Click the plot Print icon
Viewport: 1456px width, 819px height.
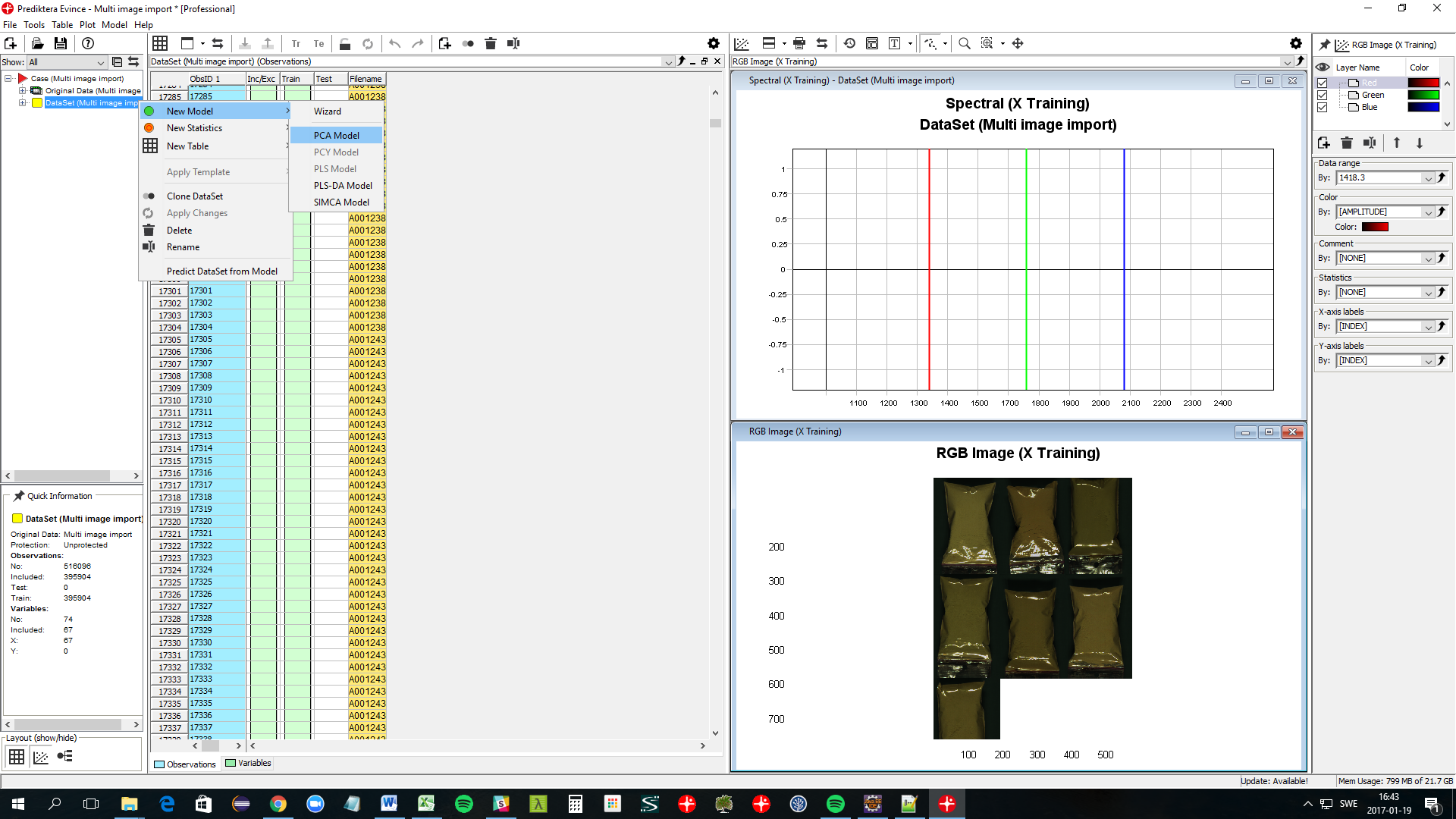click(x=799, y=44)
